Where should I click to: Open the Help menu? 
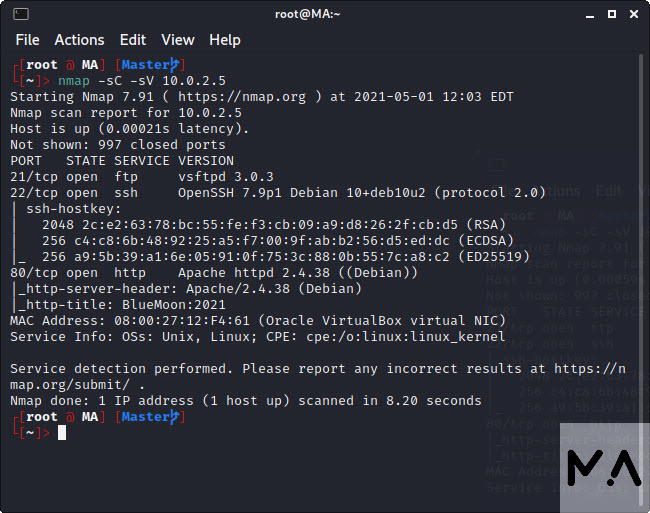[x=225, y=40]
